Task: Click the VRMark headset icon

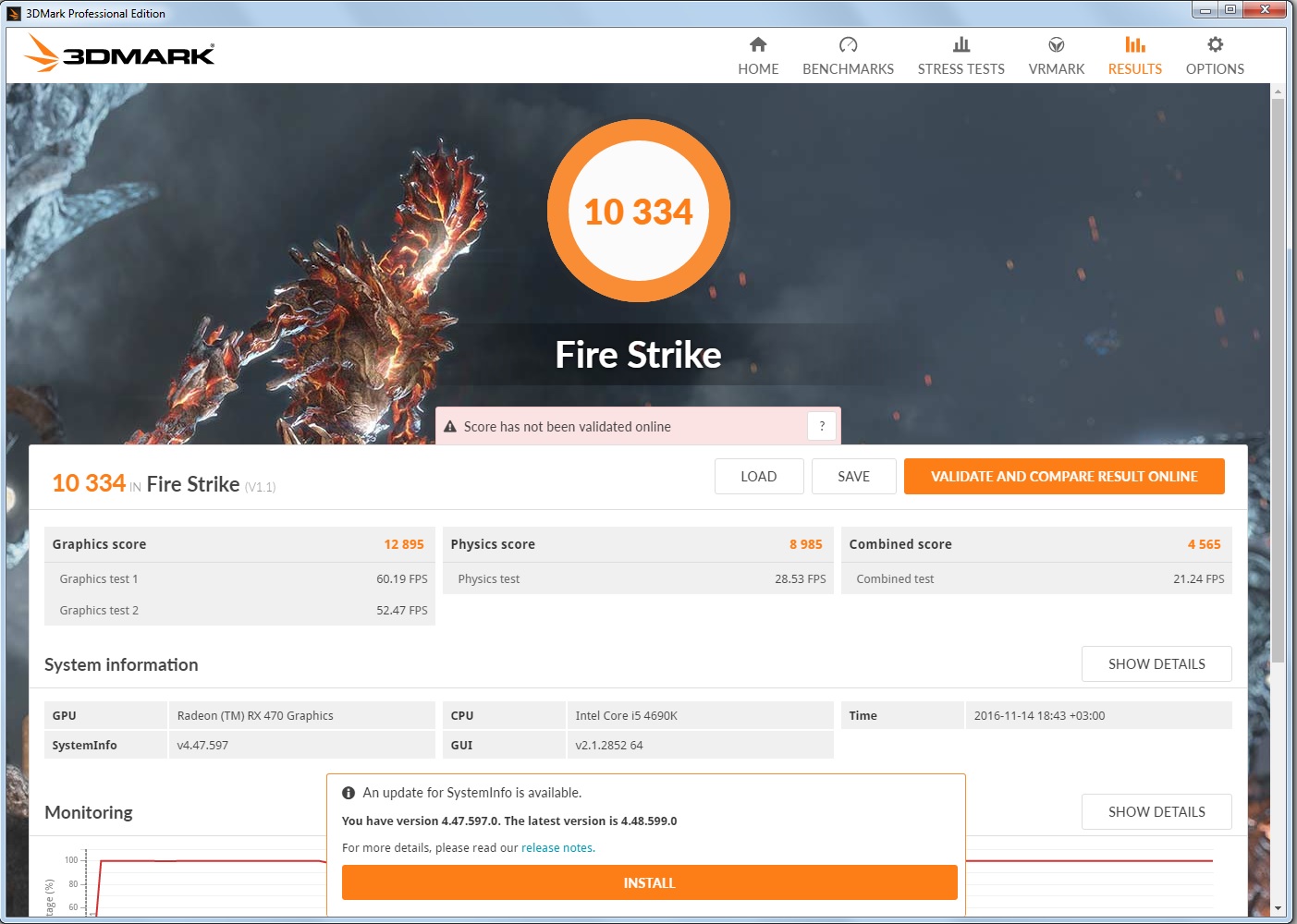Action: (x=1057, y=44)
